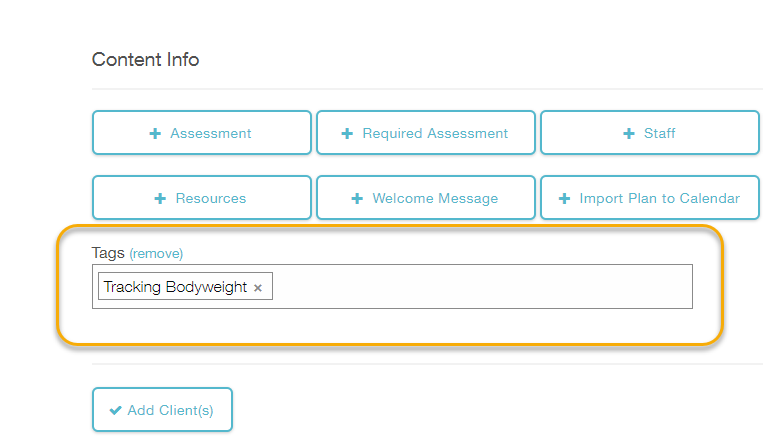Select the Tracking Bodyweight tag text
Screen dimensions: 763x441
coord(175,287)
